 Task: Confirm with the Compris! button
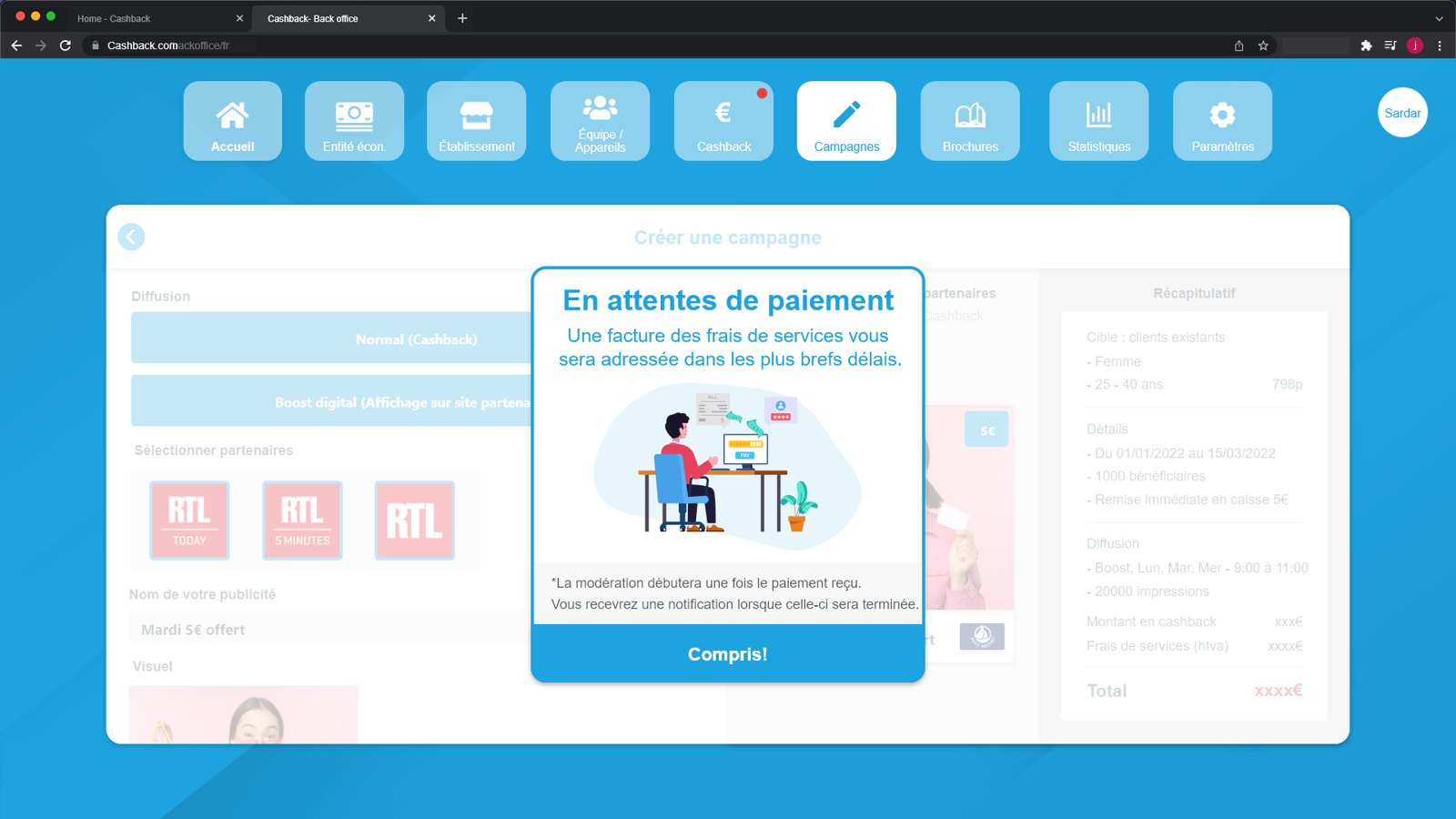728,653
